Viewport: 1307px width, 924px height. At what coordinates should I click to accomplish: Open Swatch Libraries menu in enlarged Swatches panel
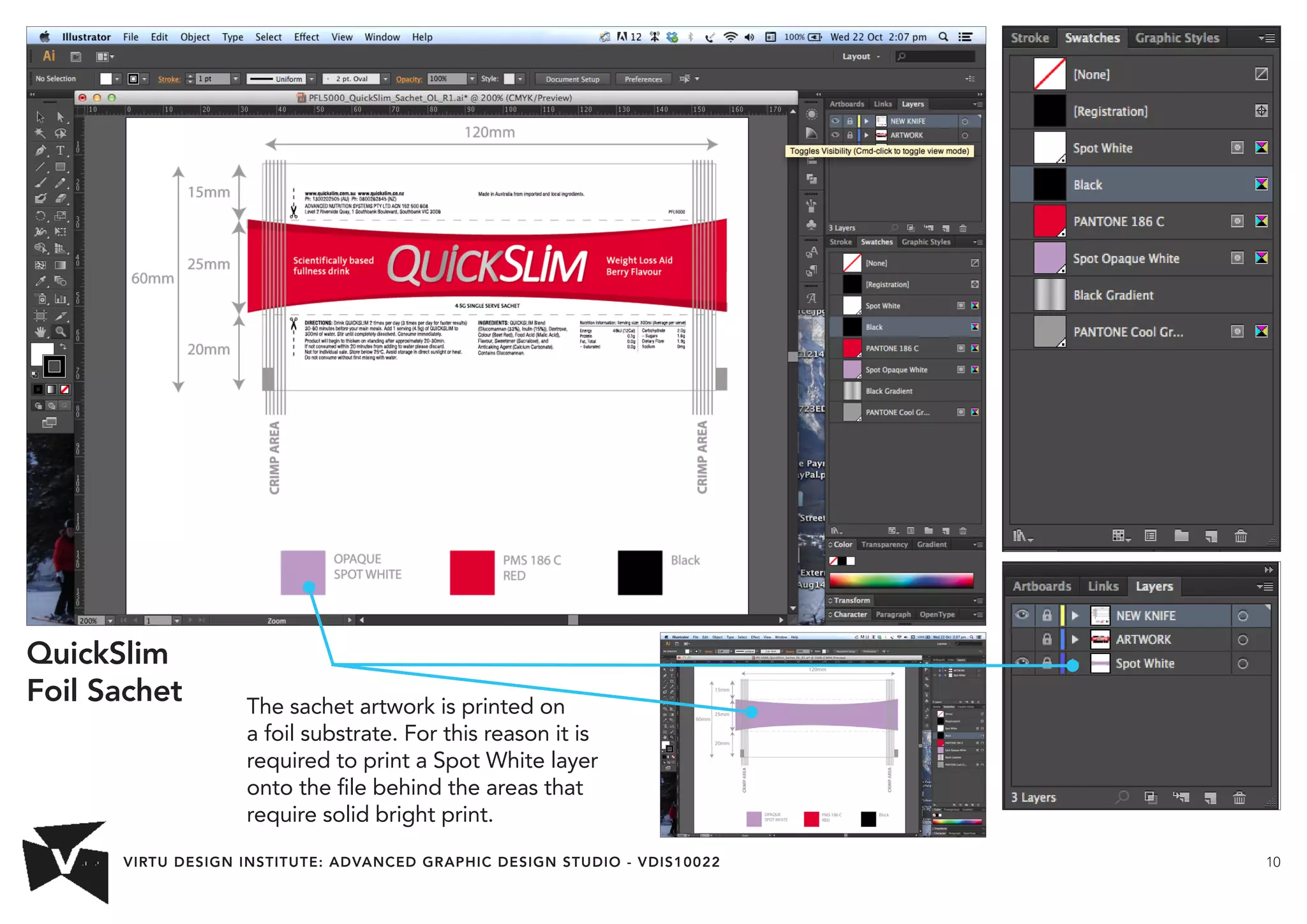[1023, 536]
